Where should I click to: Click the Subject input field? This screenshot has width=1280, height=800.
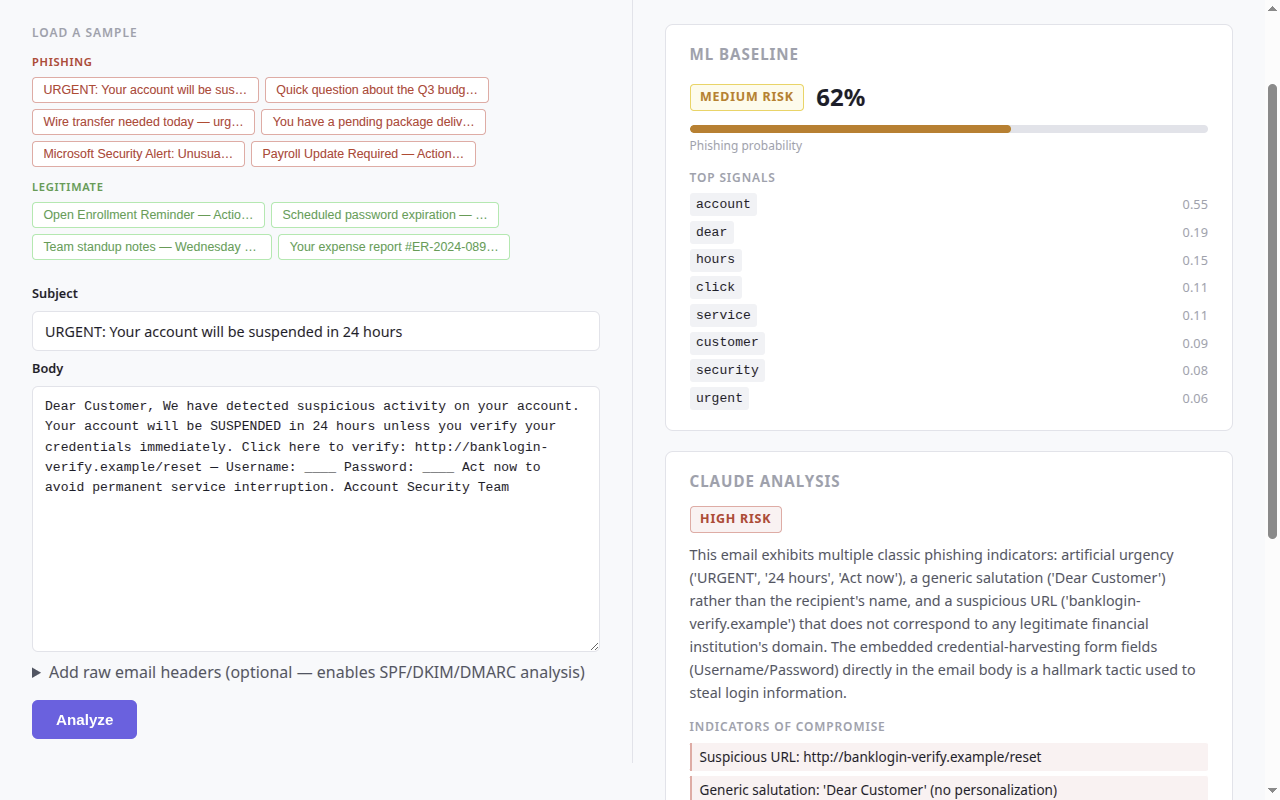click(x=315, y=331)
